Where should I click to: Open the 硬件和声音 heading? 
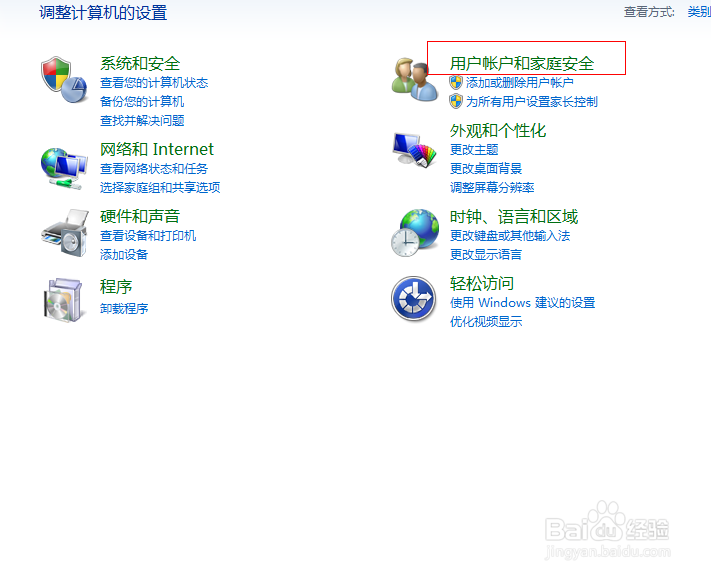(140, 216)
